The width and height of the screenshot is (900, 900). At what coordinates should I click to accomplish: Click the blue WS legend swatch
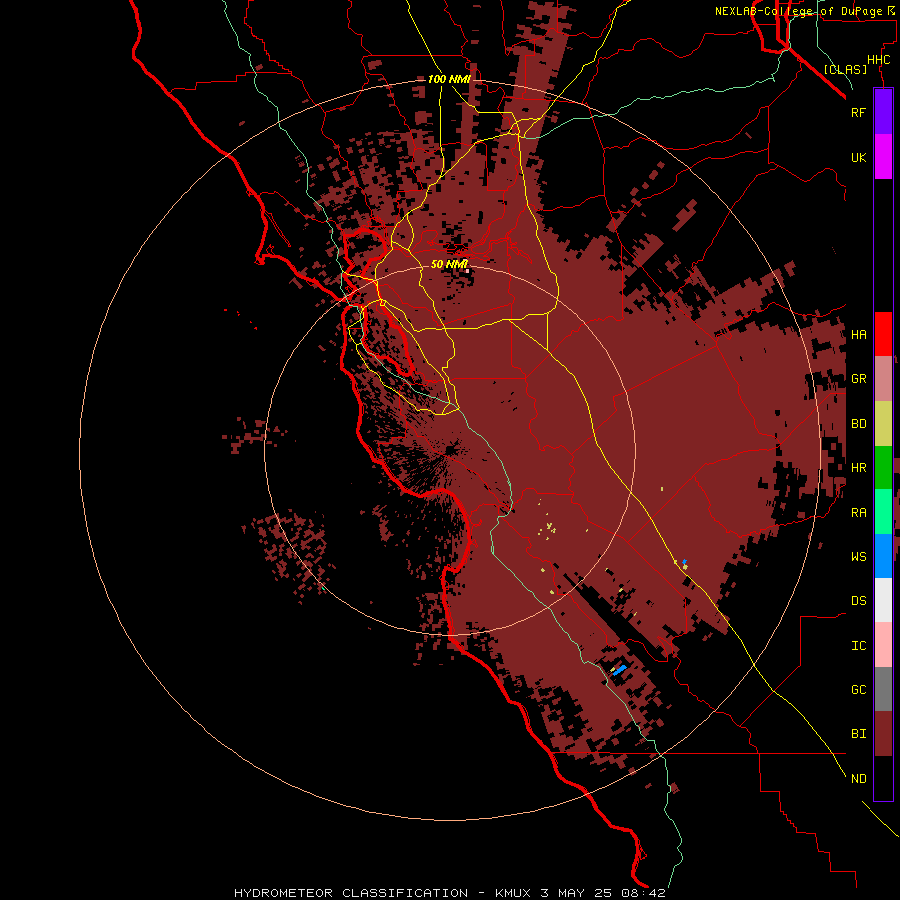(883, 556)
